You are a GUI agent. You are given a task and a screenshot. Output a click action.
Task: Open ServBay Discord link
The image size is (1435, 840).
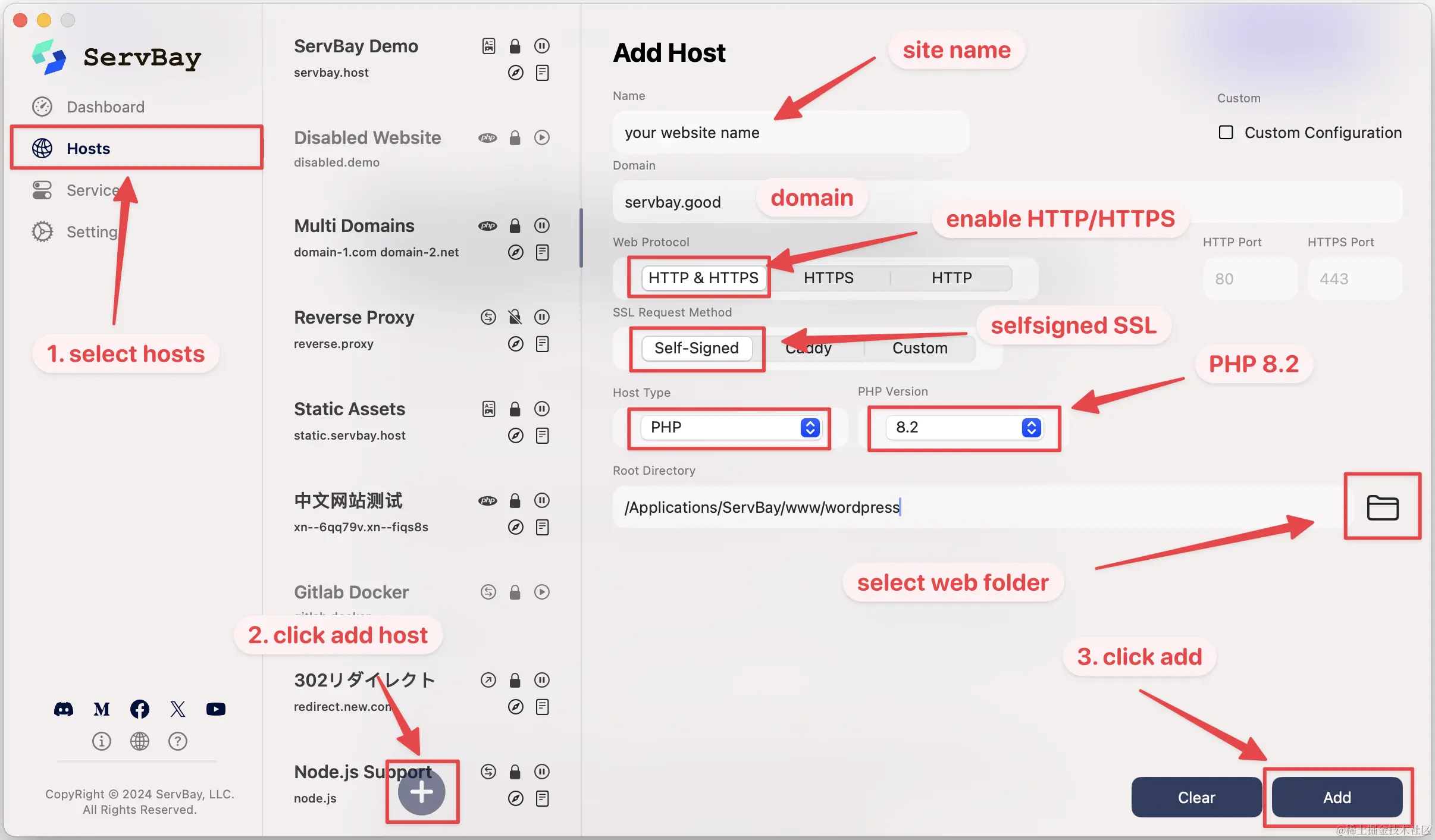point(64,709)
